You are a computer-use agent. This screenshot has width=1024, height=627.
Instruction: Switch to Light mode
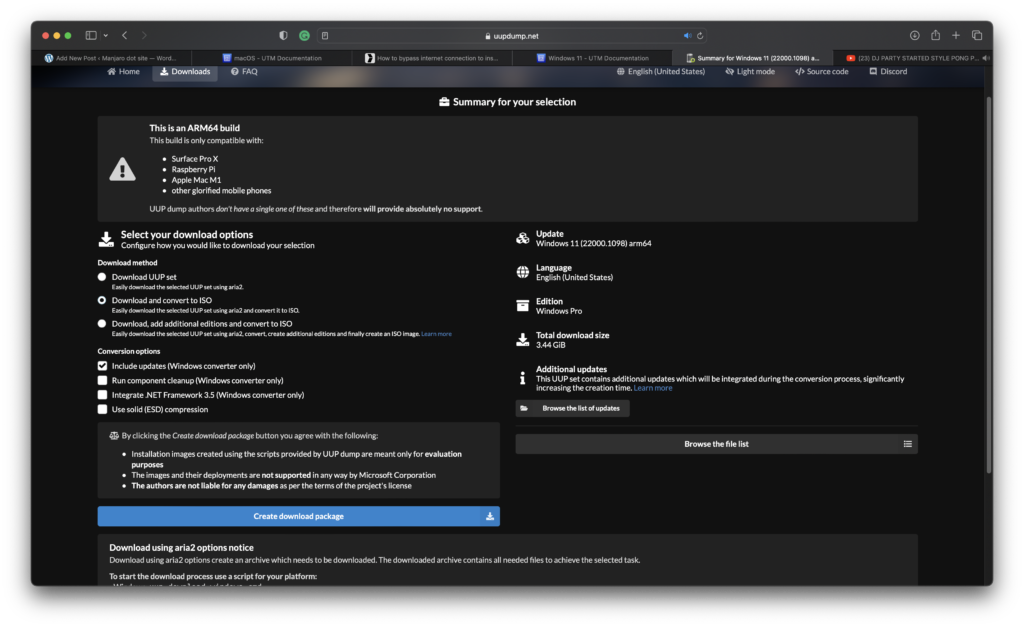[750, 71]
